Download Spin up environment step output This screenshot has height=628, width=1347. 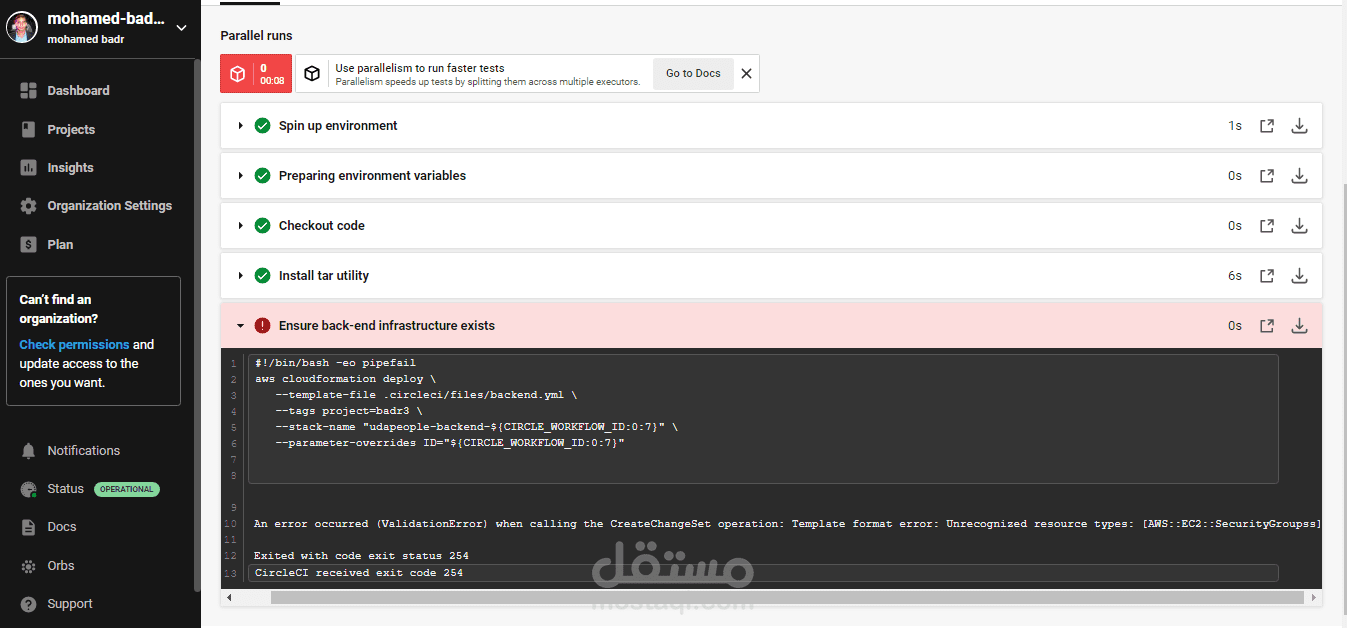coord(1299,126)
